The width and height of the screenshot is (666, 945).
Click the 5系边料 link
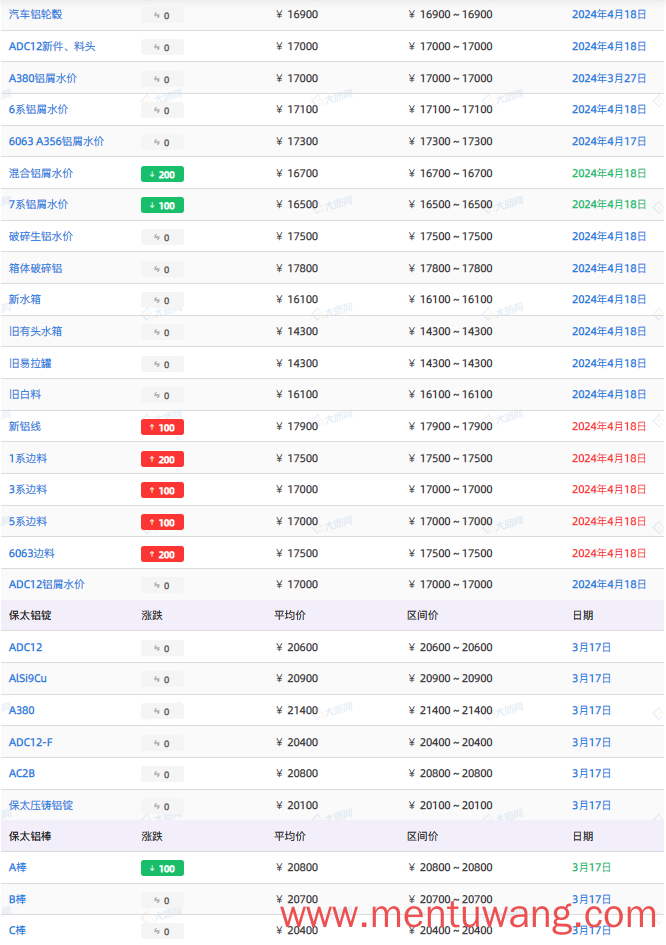coord(28,521)
